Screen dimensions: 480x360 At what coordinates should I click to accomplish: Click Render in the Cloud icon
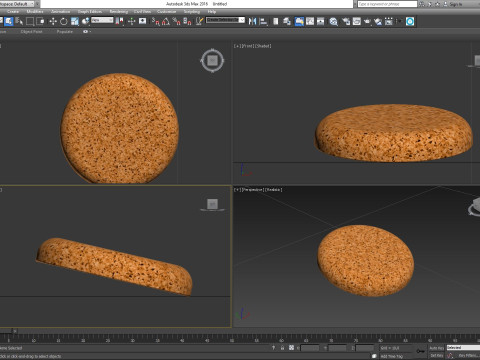pos(378,22)
